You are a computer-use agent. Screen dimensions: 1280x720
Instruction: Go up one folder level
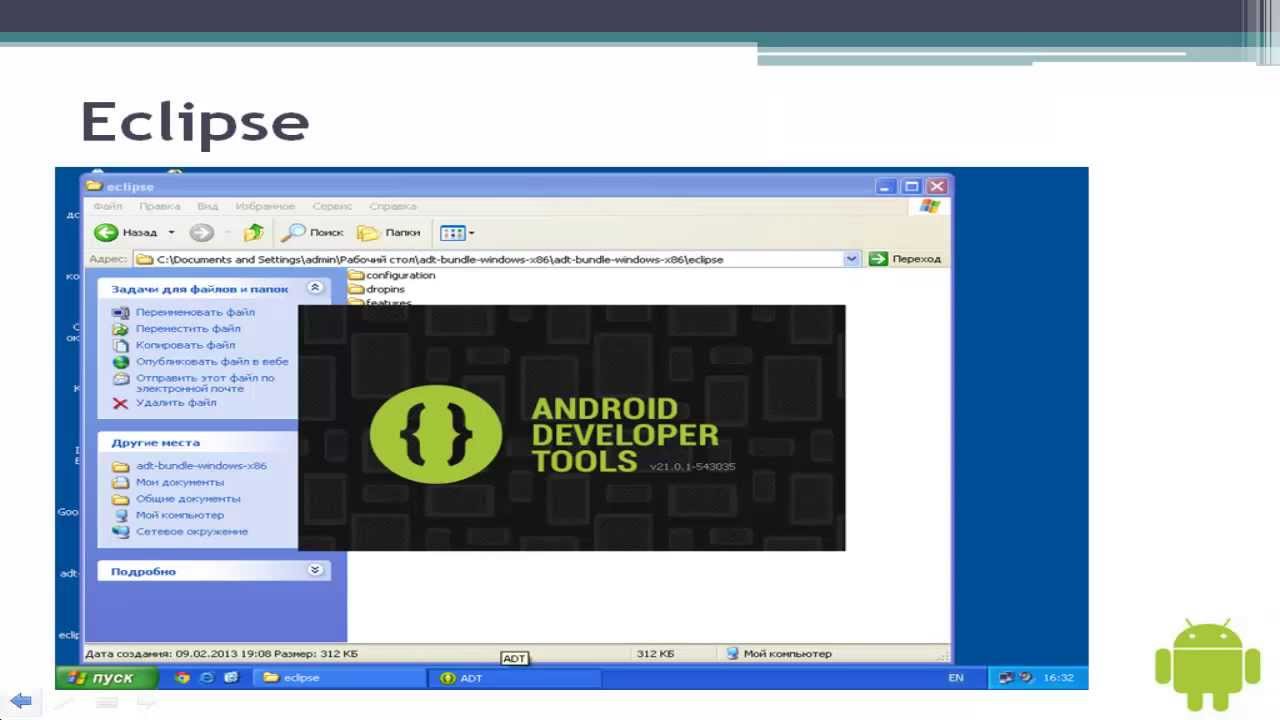point(254,232)
